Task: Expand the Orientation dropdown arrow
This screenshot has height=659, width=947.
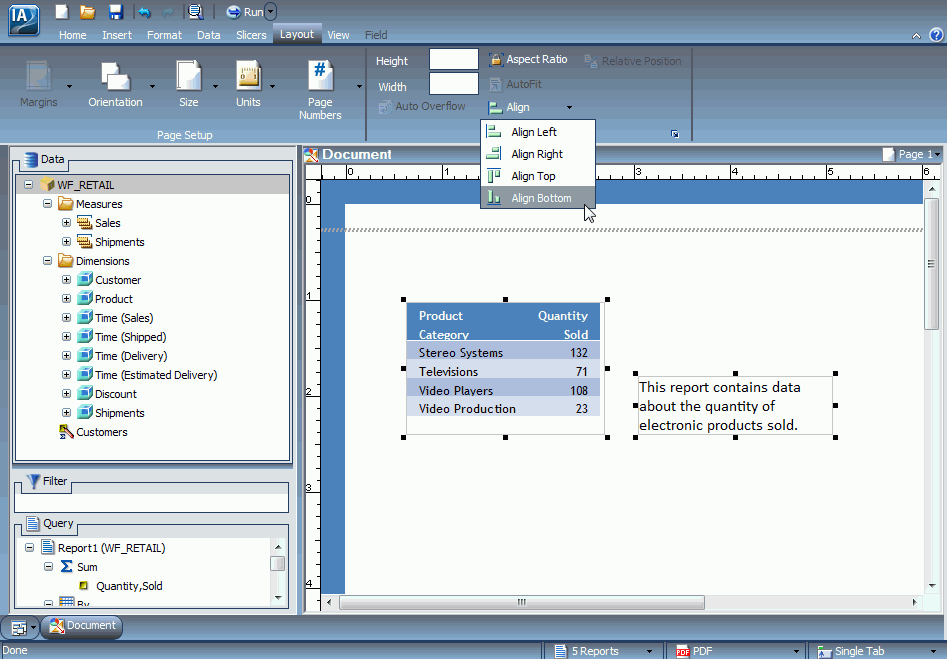Action: tap(152, 86)
